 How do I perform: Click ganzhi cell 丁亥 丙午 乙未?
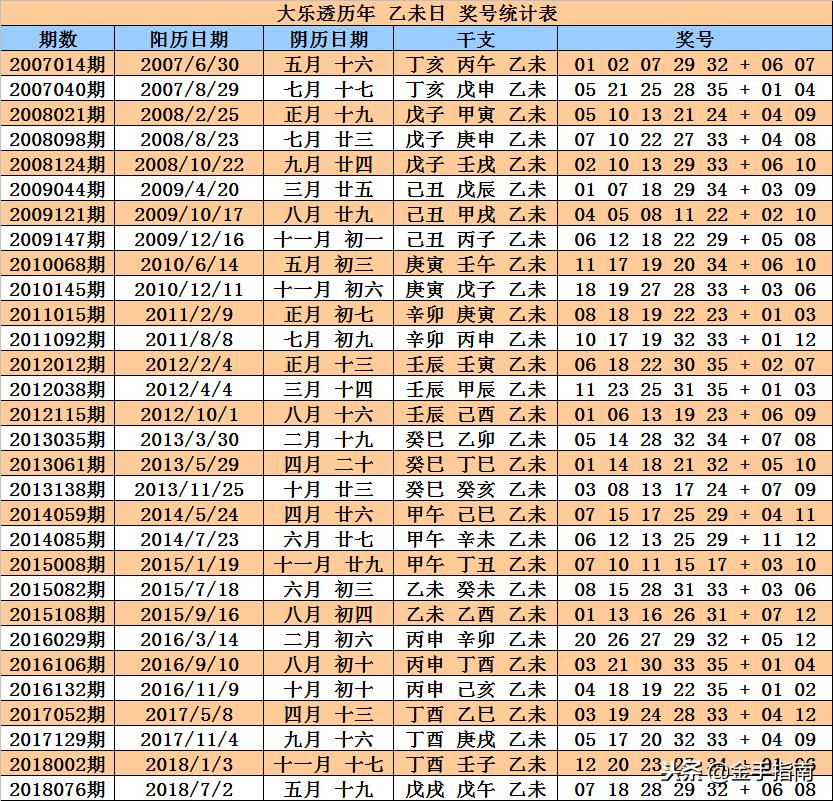[475, 64]
